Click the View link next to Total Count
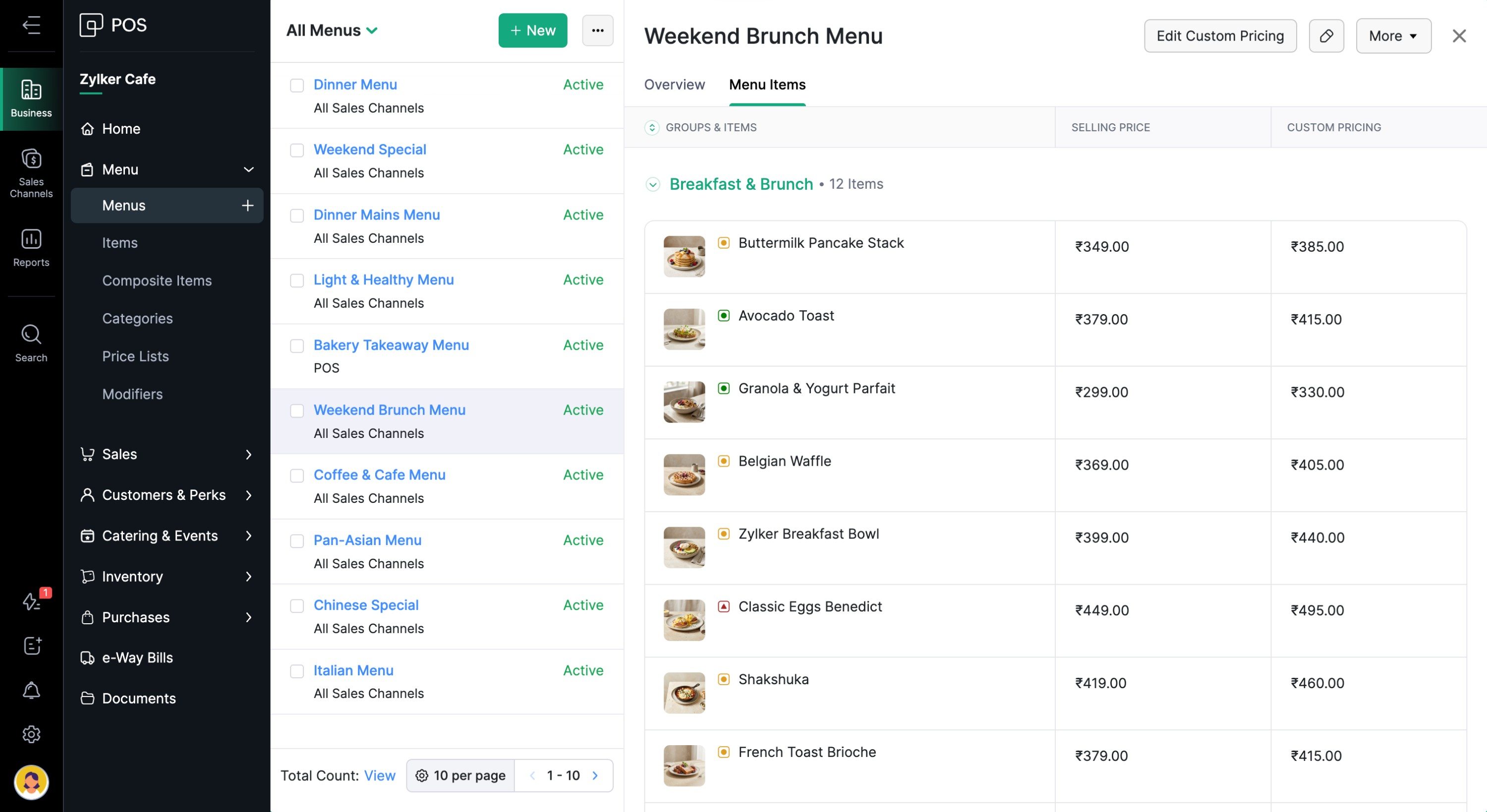The height and width of the screenshot is (812, 1487). 379,775
